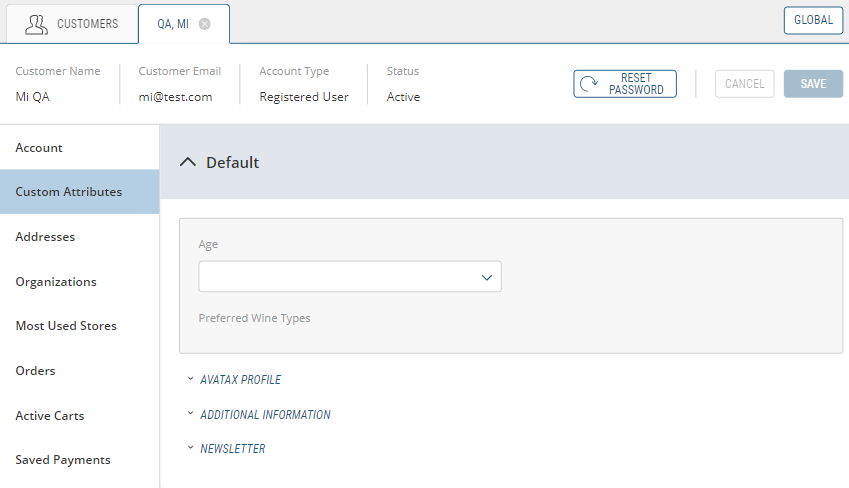Collapse the Default section chevron
The height and width of the screenshot is (488, 849).
187,162
